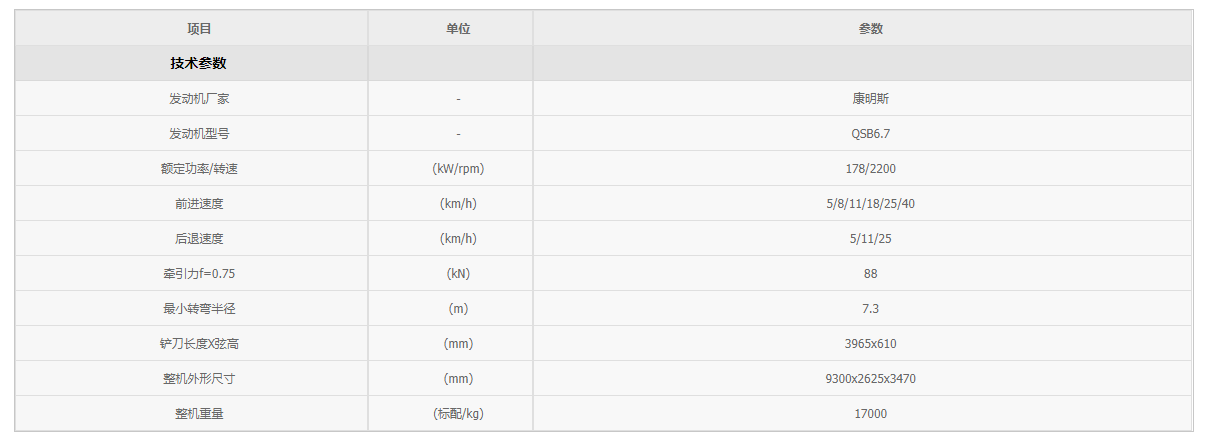The width and height of the screenshot is (1212, 446).
Task: Click the 后退速度 row label
Action: 199,239
